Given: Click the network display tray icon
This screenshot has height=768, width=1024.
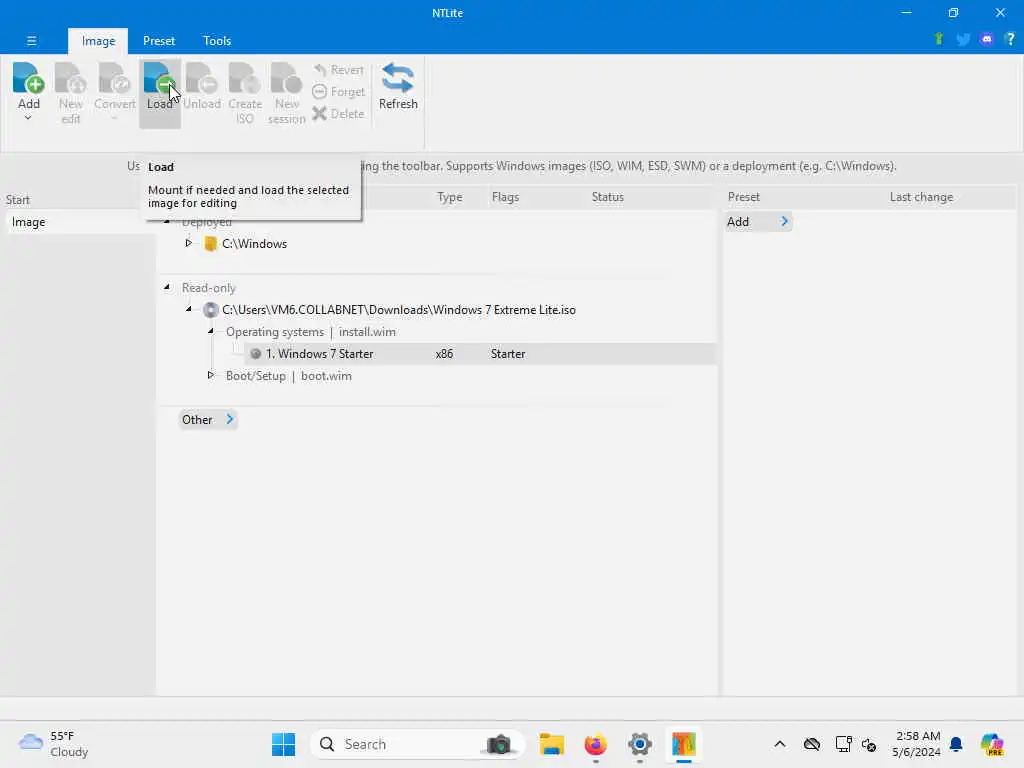Looking at the screenshot, I should [x=843, y=744].
